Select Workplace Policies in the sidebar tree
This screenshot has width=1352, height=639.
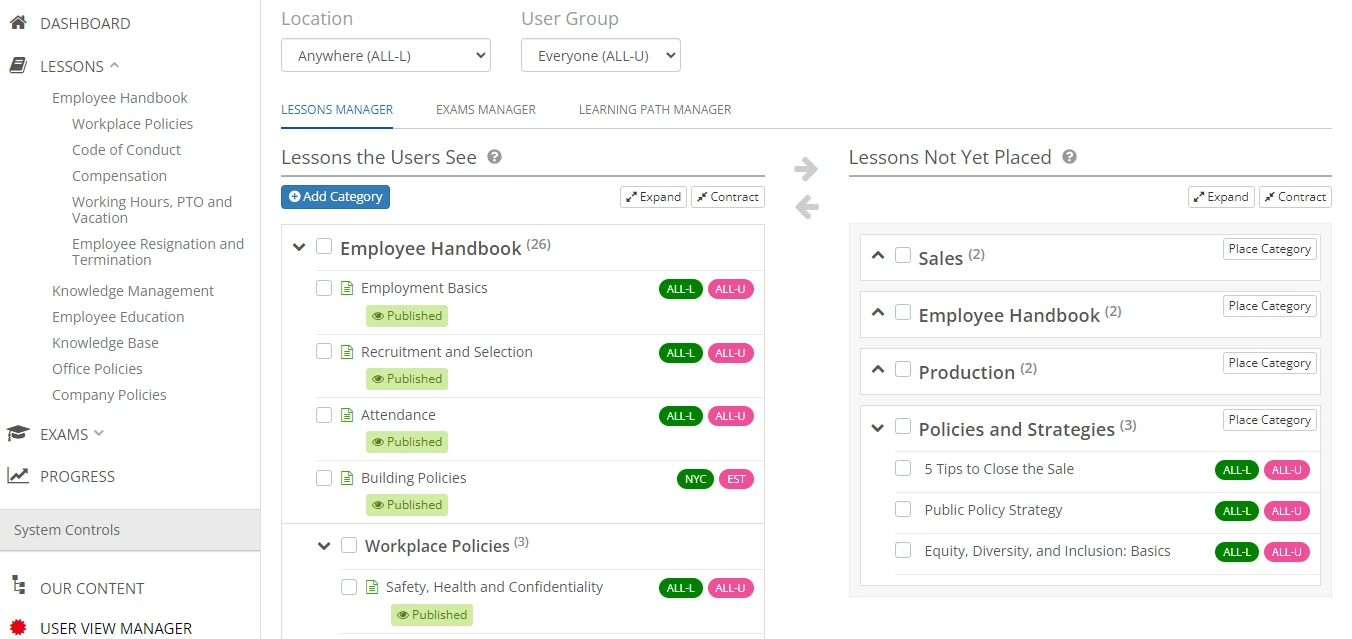pos(132,123)
